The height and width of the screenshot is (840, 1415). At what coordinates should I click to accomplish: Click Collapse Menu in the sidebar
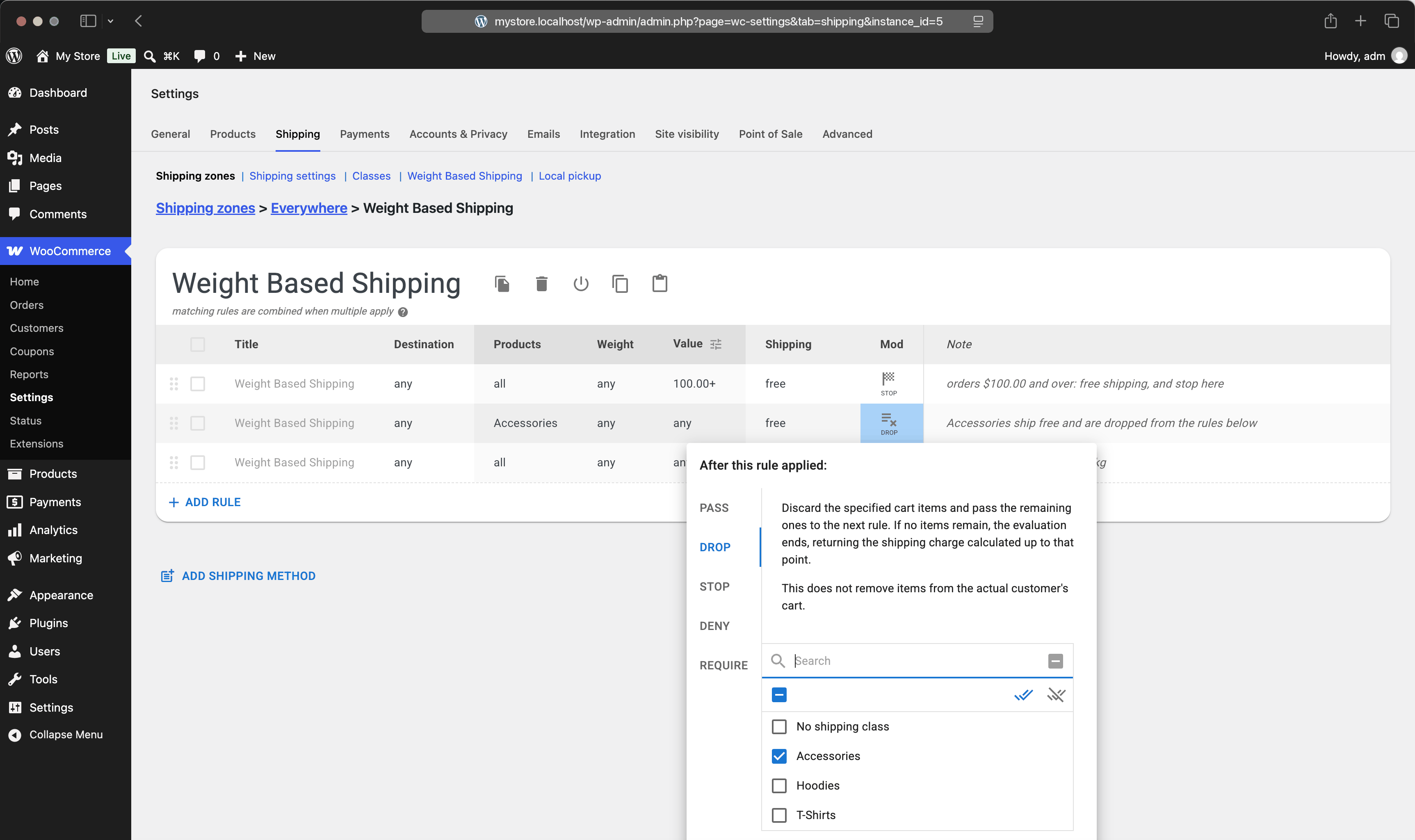(x=66, y=735)
